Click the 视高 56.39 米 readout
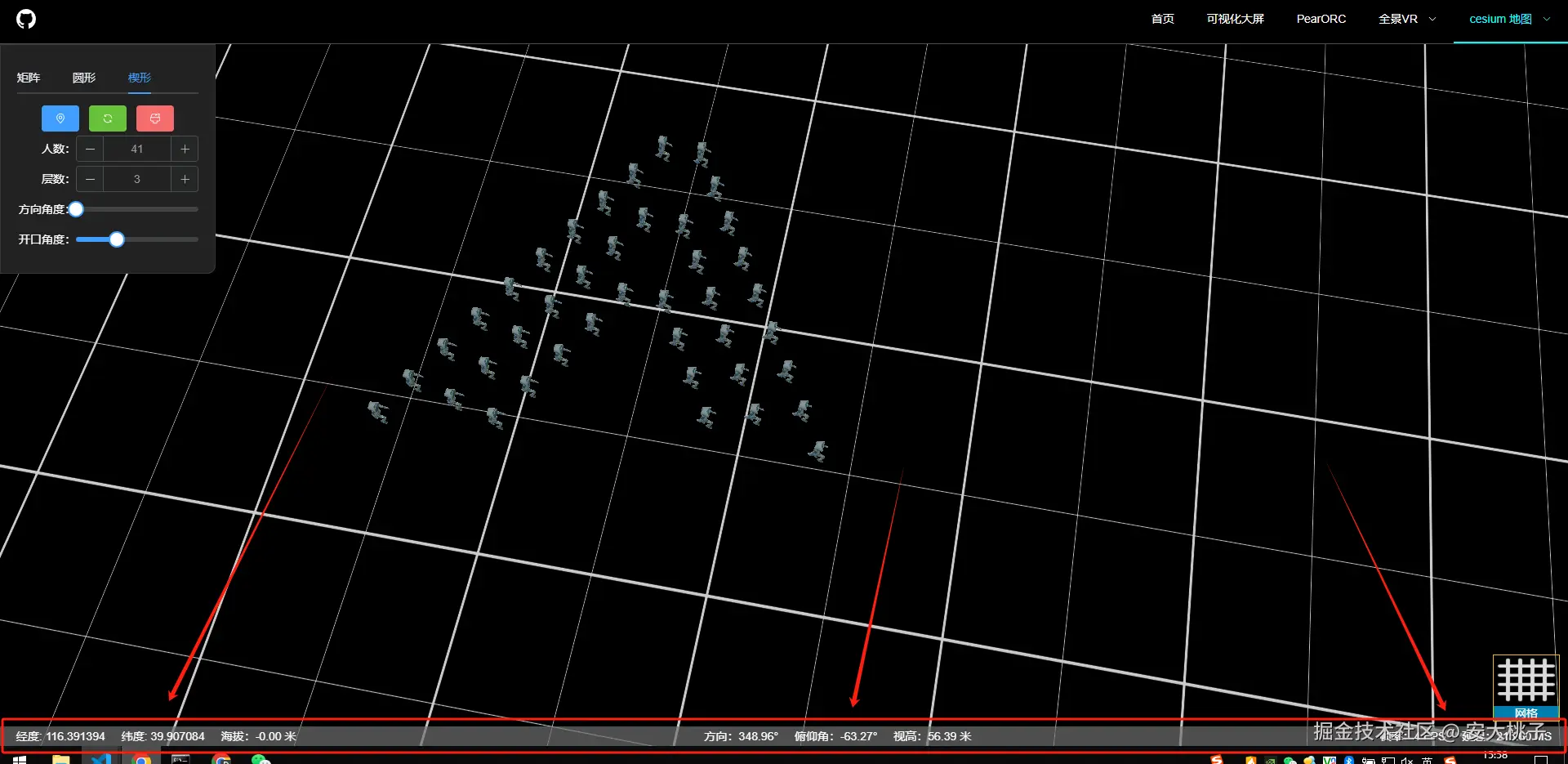This screenshot has width=1568, height=764. pos(933,736)
